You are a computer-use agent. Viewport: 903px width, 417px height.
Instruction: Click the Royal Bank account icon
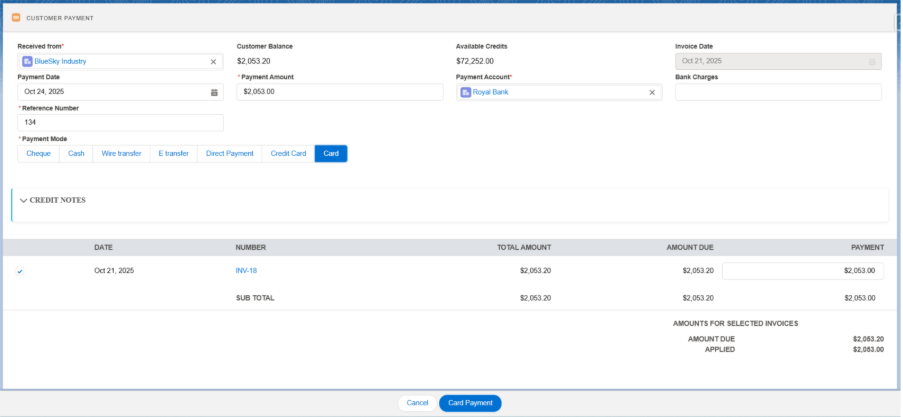[x=466, y=92]
